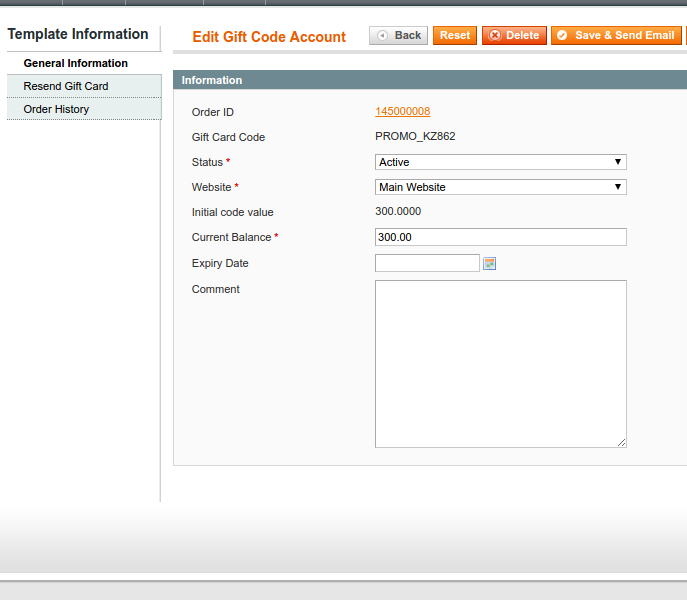This screenshot has width=687, height=600.
Task: Click the Reset button
Action: point(455,35)
